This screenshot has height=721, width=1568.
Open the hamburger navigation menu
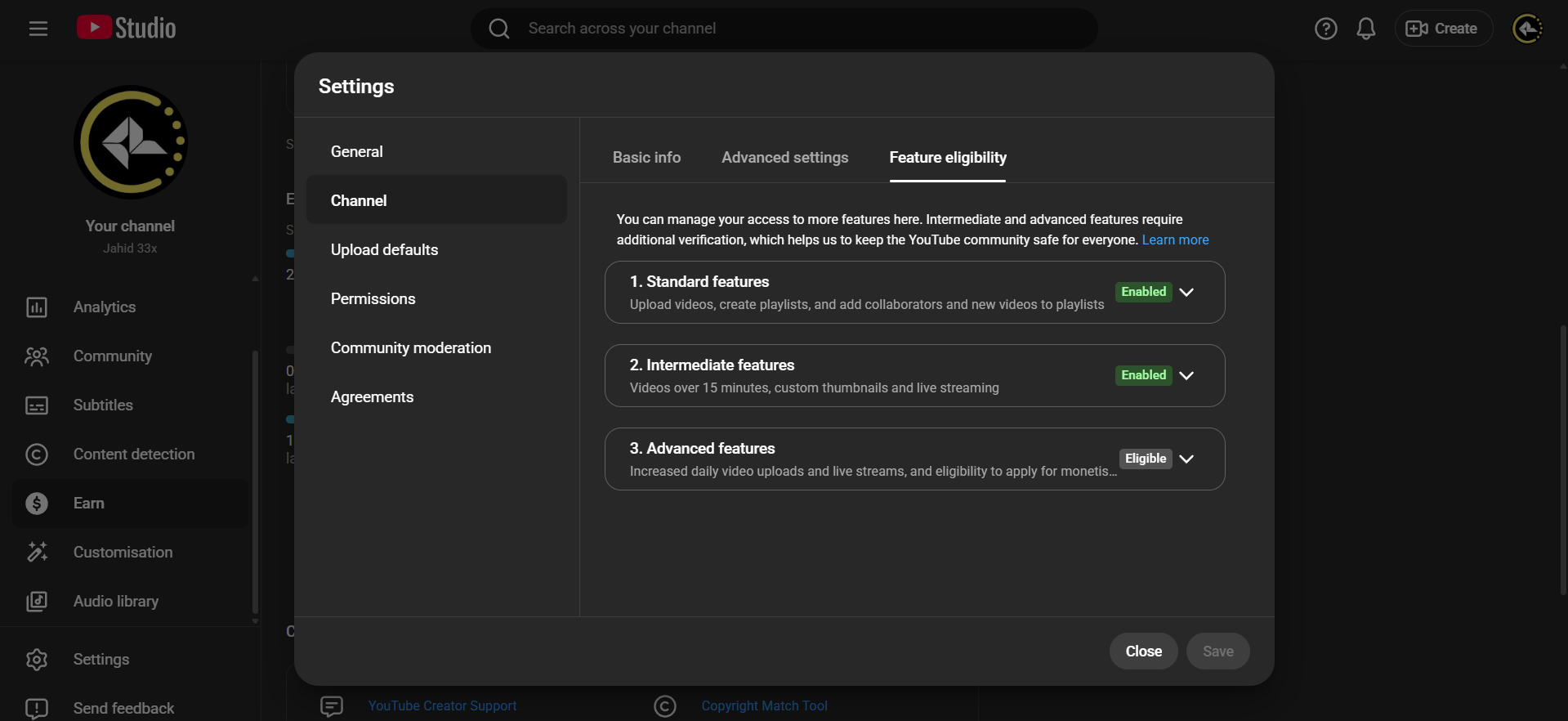[x=38, y=29]
